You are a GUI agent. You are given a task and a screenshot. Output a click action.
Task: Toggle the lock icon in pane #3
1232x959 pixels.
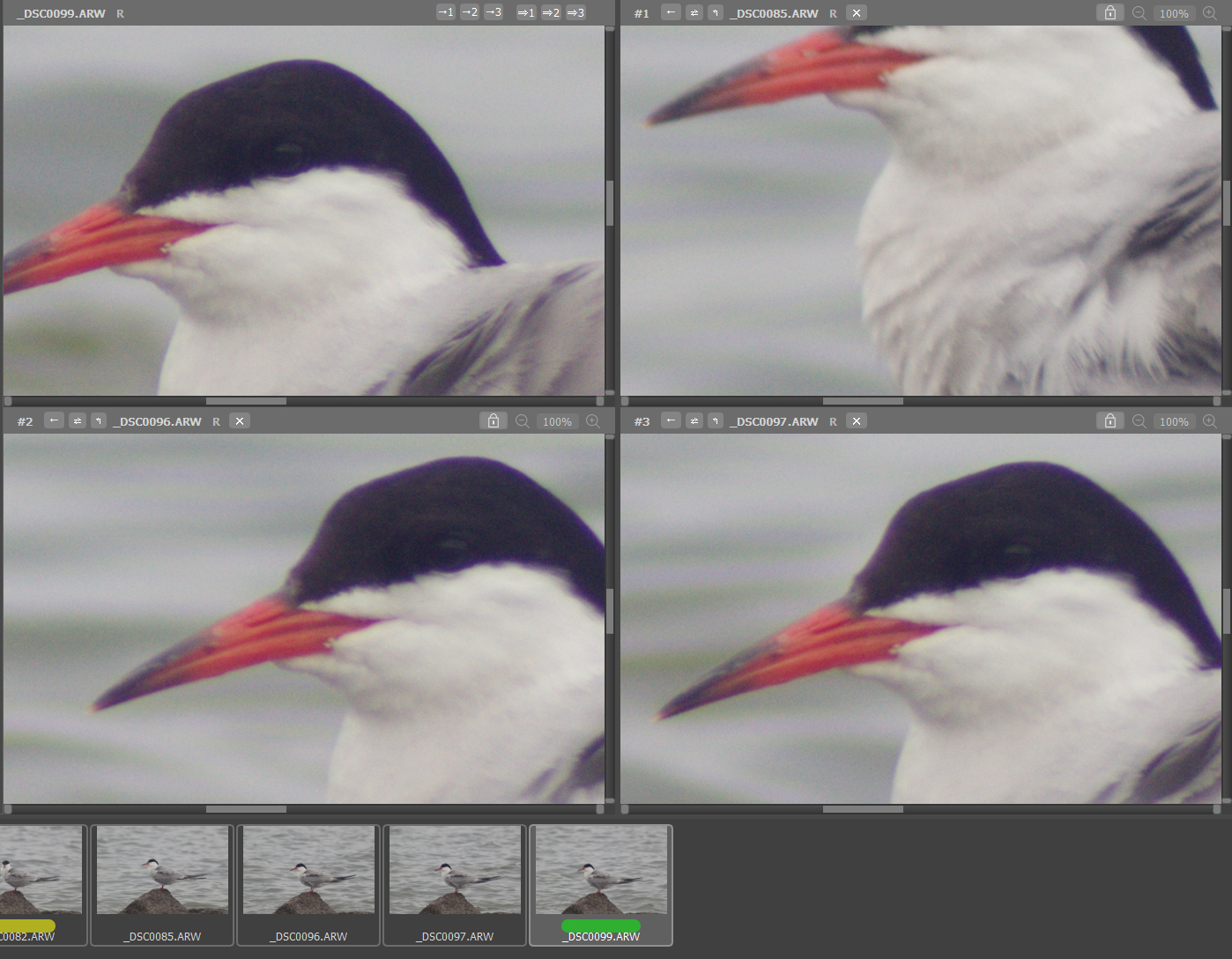[1110, 421]
